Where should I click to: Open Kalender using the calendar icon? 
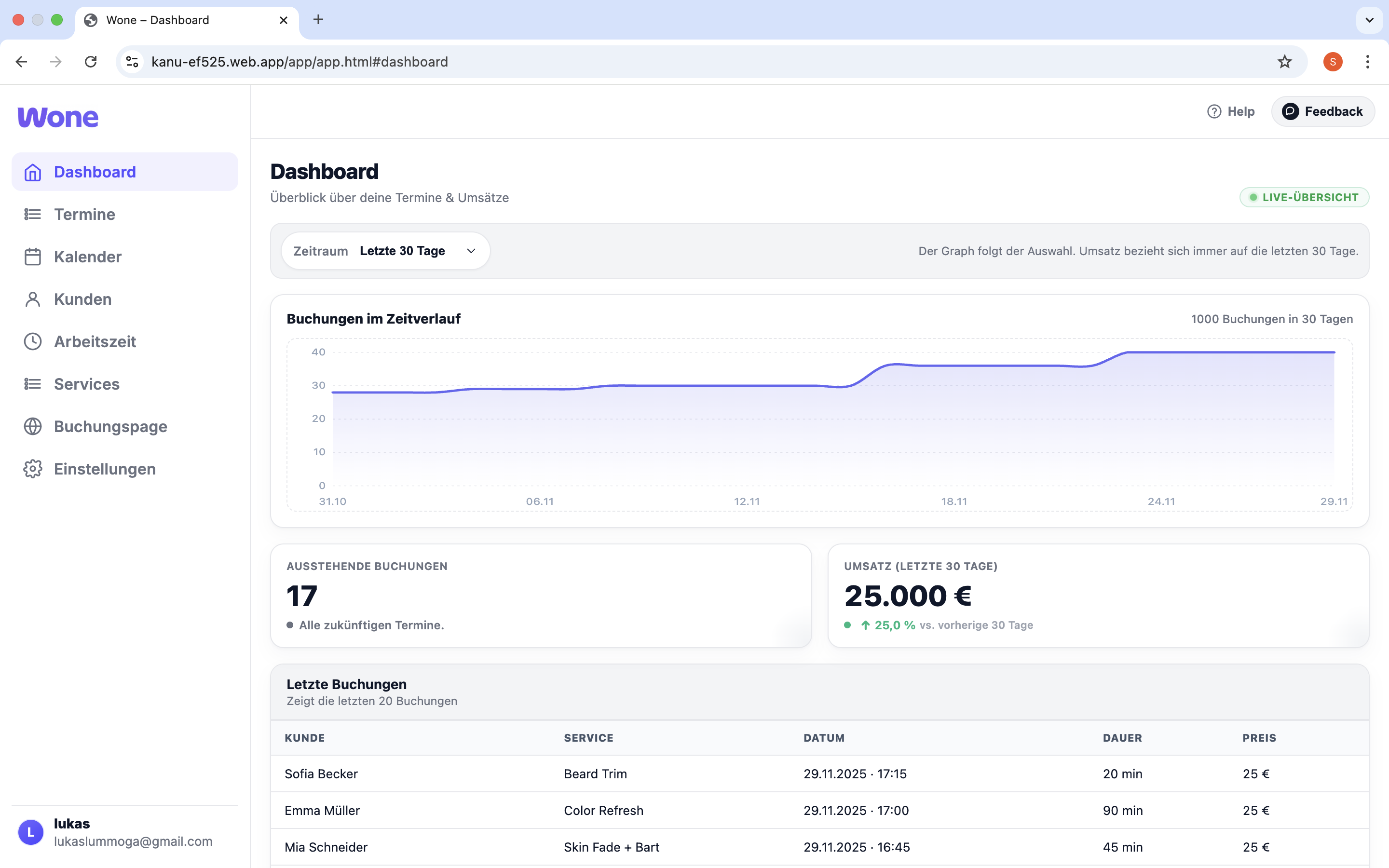[32, 256]
